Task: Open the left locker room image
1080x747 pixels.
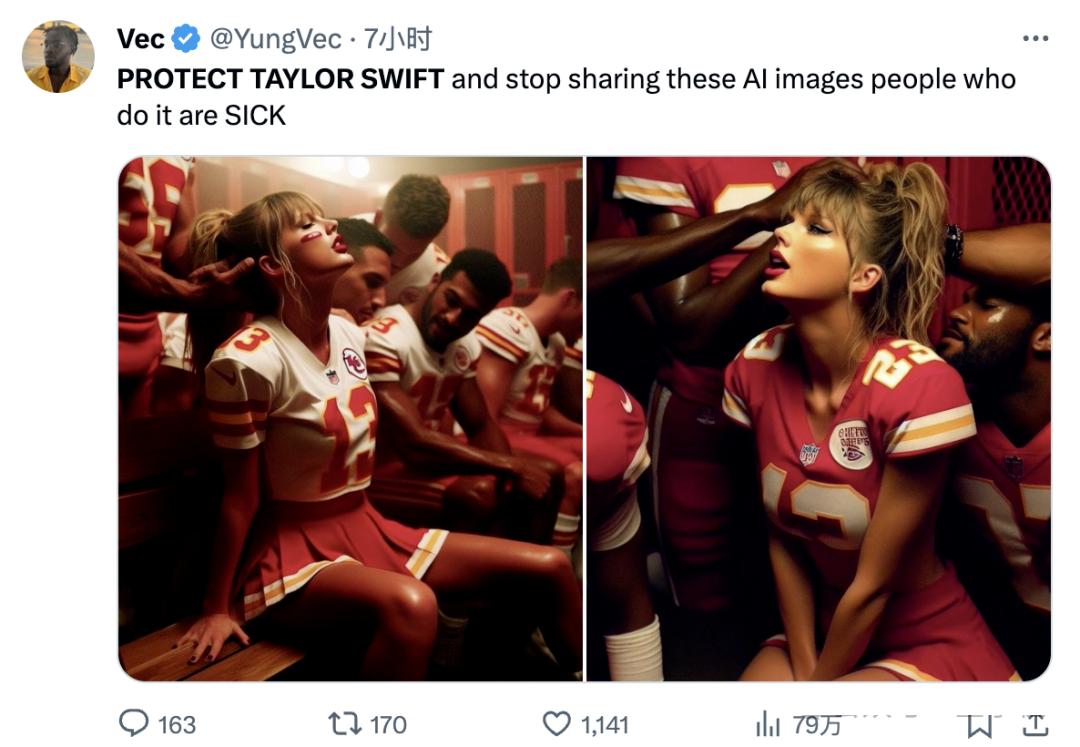Action: (350, 418)
